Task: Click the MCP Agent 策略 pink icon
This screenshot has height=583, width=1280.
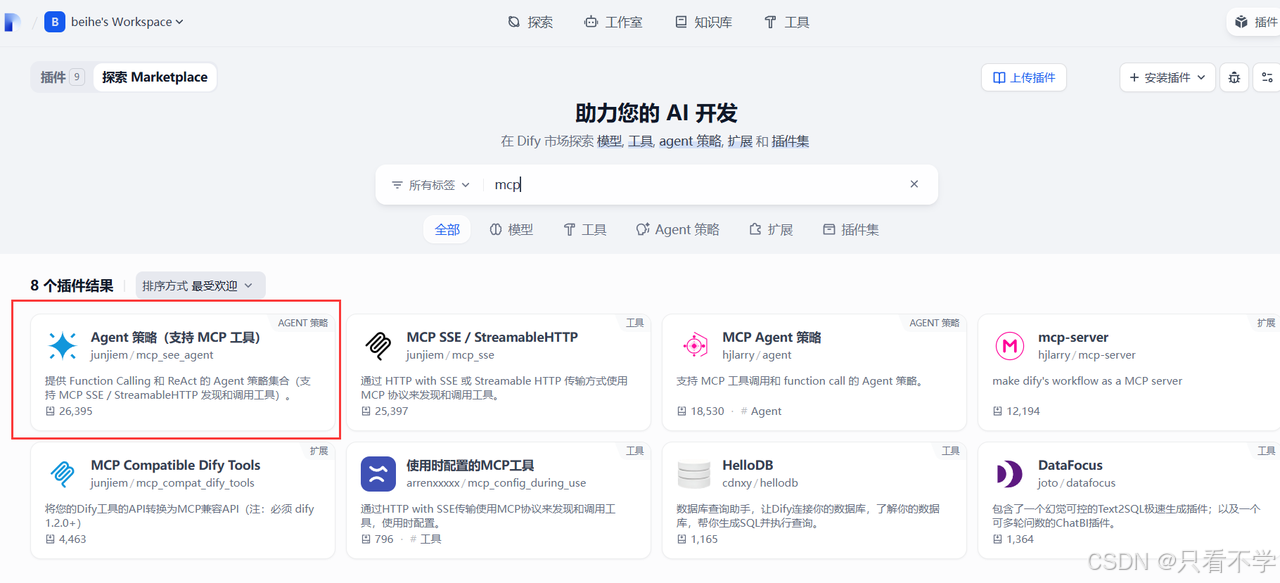Action: [694, 346]
